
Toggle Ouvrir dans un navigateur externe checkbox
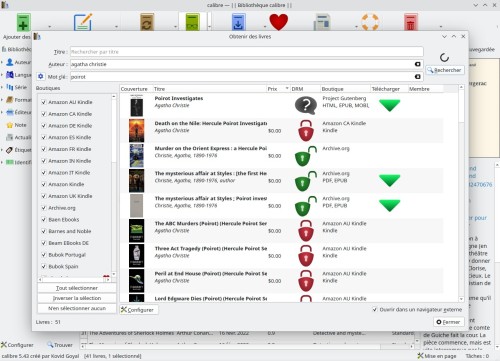point(375,309)
